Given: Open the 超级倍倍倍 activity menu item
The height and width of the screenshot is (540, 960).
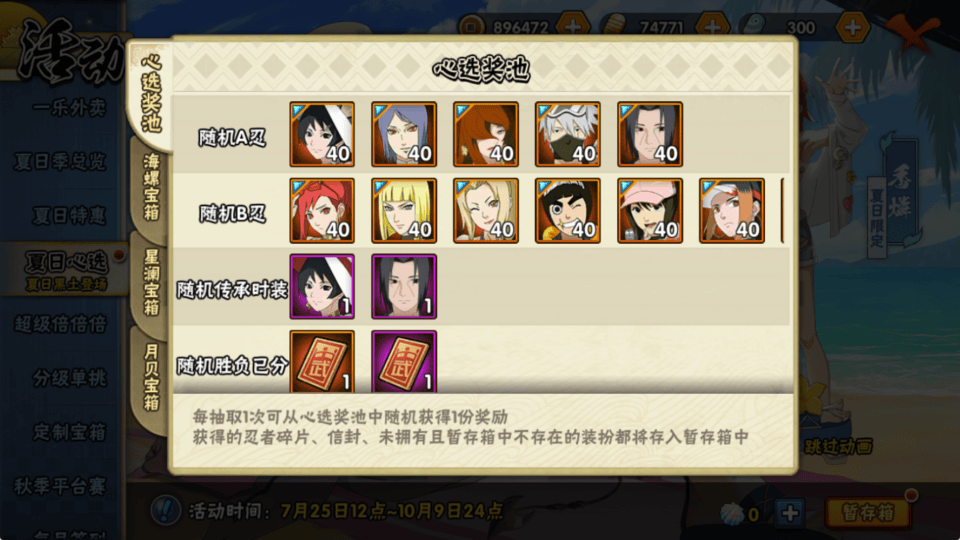Looking at the screenshot, I should [x=61, y=324].
